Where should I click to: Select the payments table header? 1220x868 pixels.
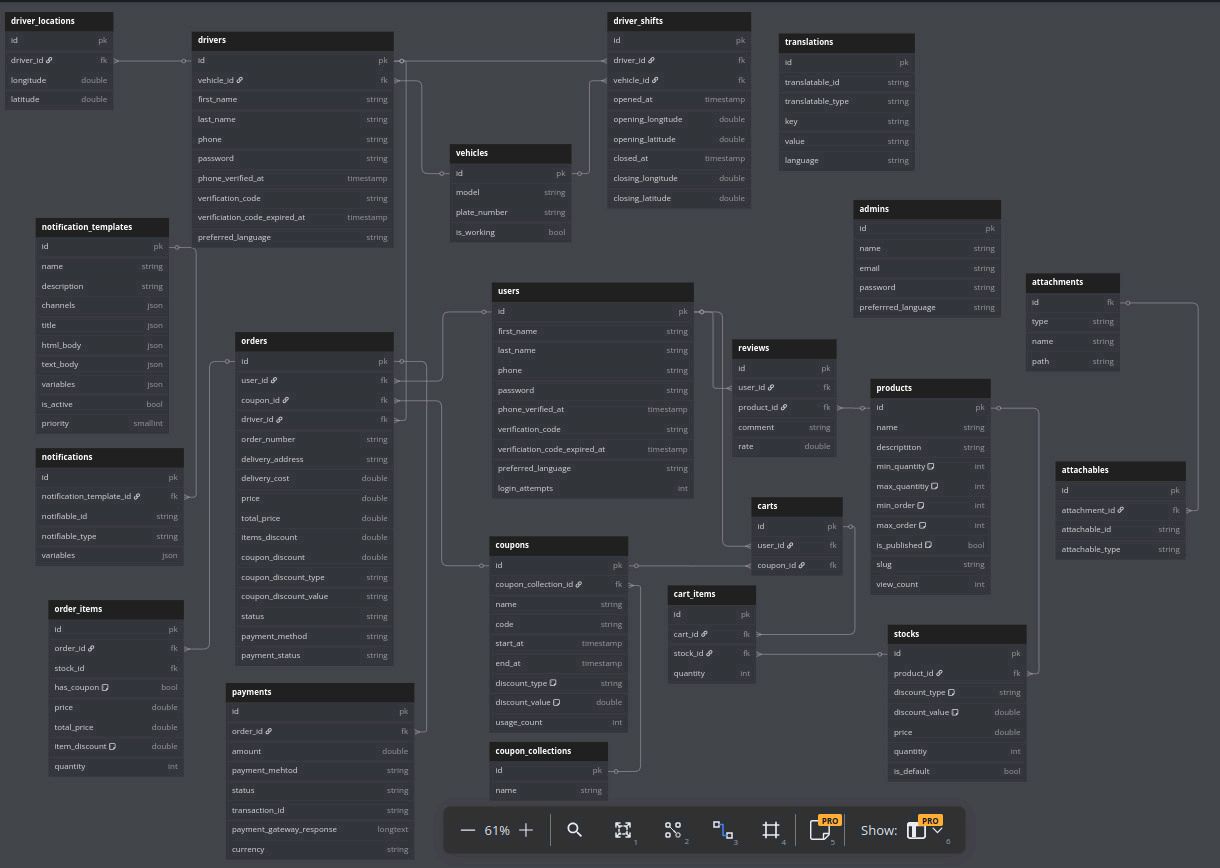(x=320, y=692)
